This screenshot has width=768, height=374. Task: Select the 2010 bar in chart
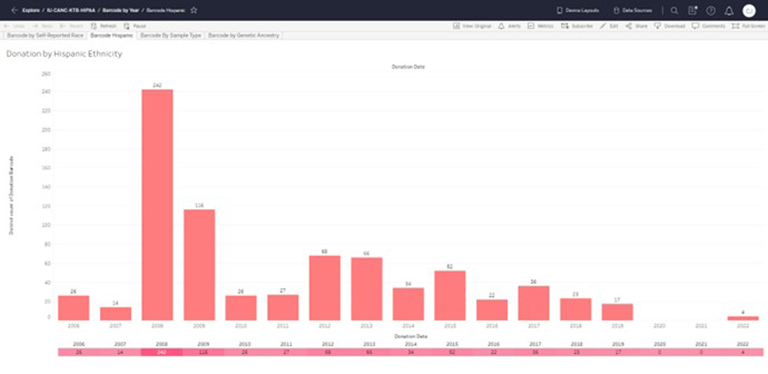pyautogui.click(x=241, y=308)
